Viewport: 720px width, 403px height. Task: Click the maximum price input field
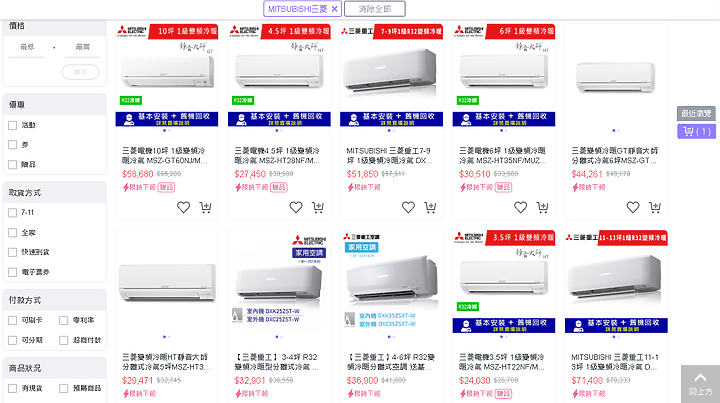point(83,47)
